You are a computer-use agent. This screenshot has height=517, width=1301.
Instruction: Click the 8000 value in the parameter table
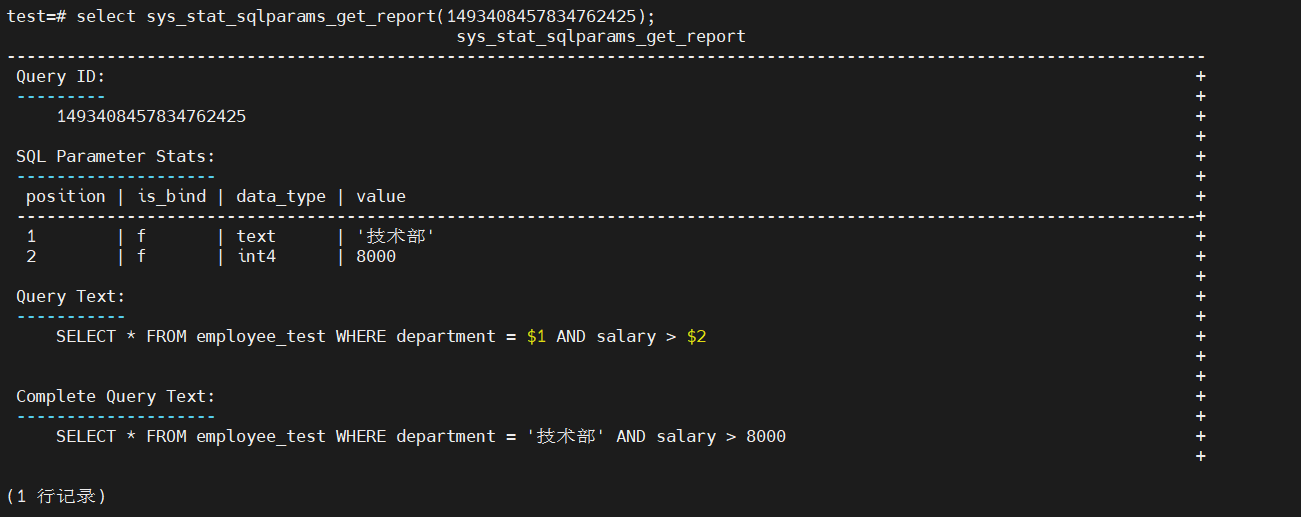pos(376,256)
